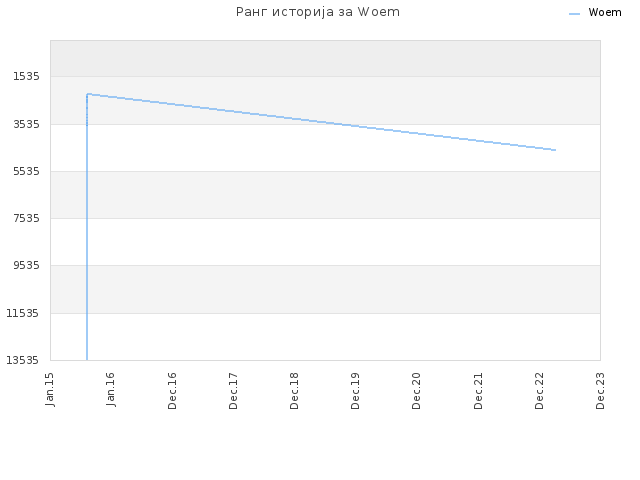
Task: Select the 13535 y-axis label
Action: pyautogui.click(x=22, y=360)
